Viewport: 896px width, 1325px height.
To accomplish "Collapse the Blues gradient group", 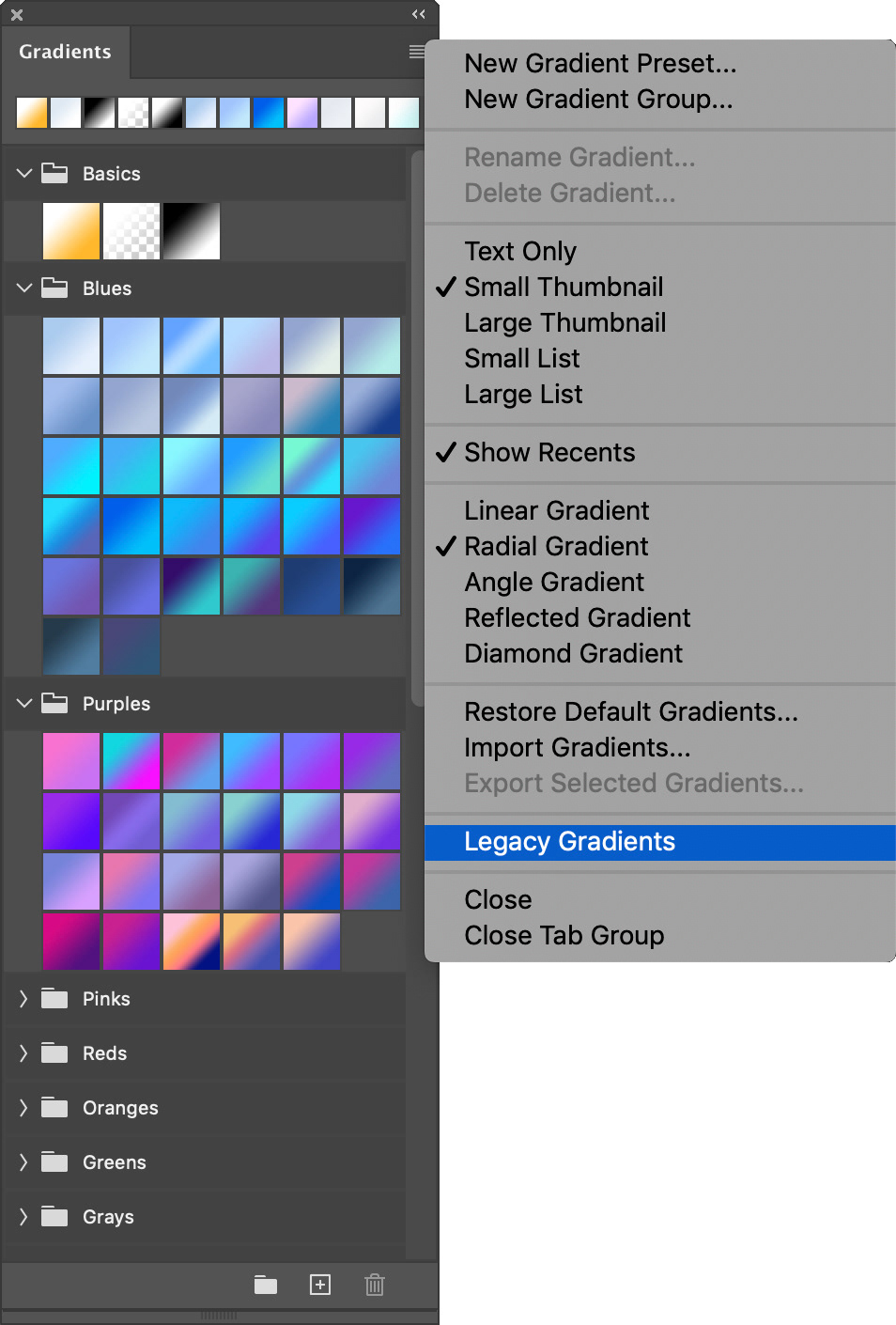I will (x=24, y=288).
